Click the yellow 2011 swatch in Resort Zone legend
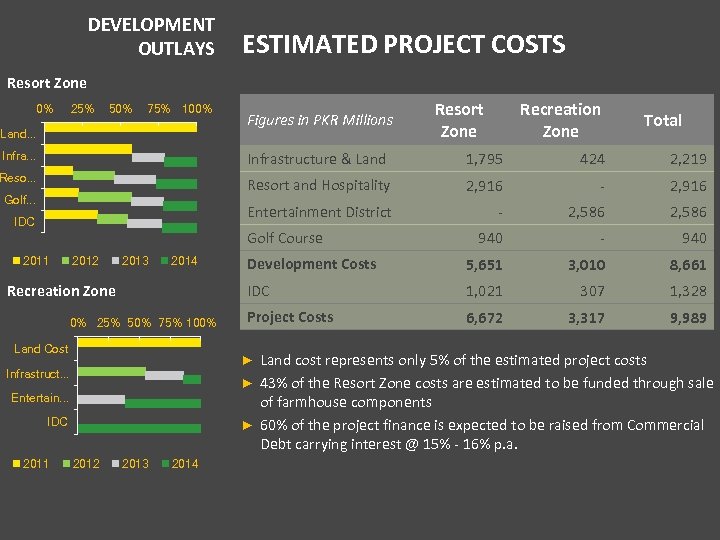 click(17, 261)
